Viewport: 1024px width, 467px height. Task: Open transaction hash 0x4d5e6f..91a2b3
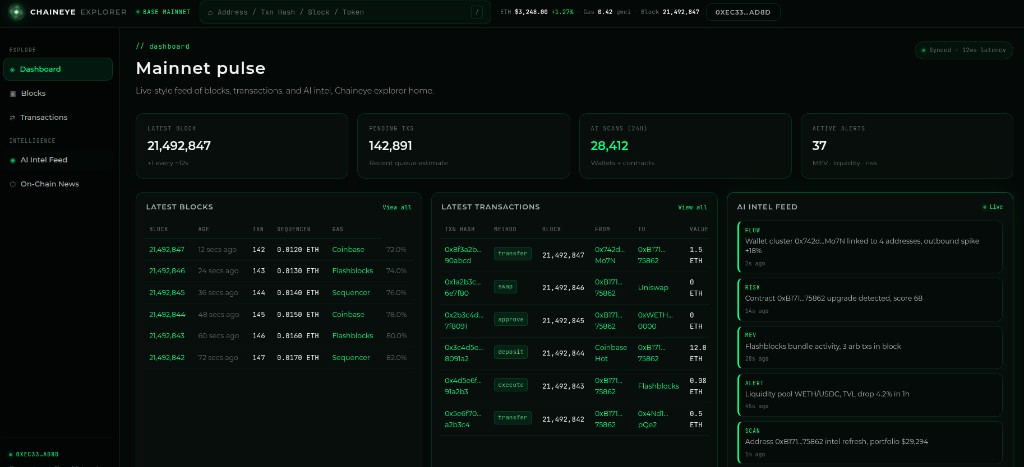tap(463, 385)
